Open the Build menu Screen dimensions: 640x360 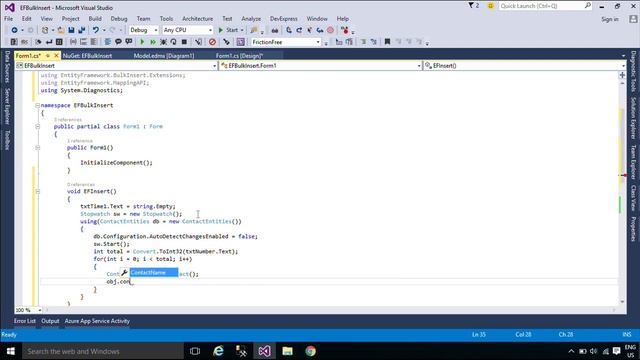click(x=95, y=19)
